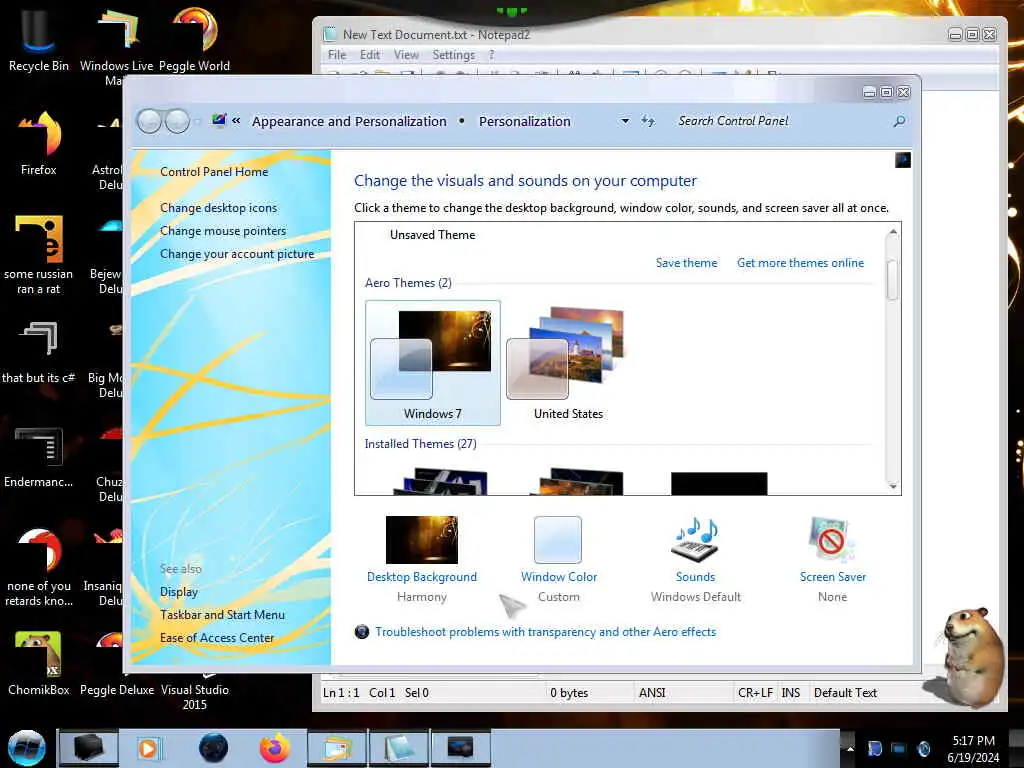Select the United States theme
Screen dimensions: 1024x768
(x=568, y=363)
